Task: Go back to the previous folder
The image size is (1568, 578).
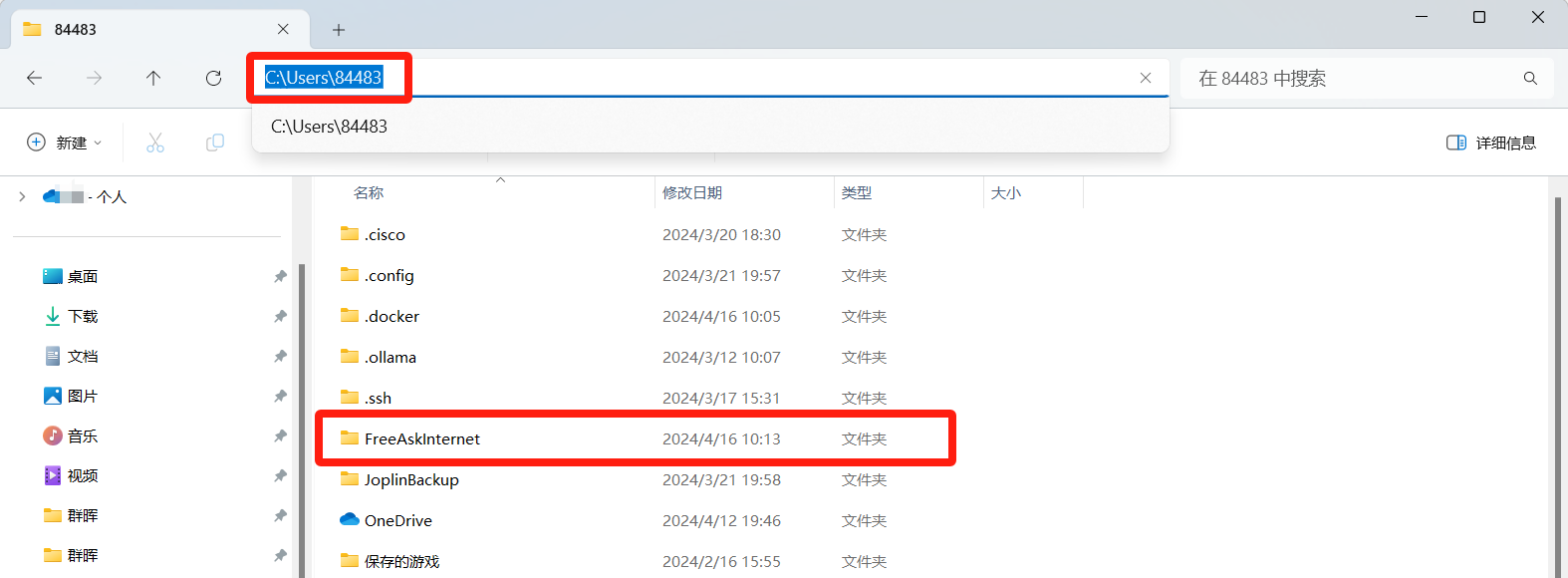Action: [35, 78]
